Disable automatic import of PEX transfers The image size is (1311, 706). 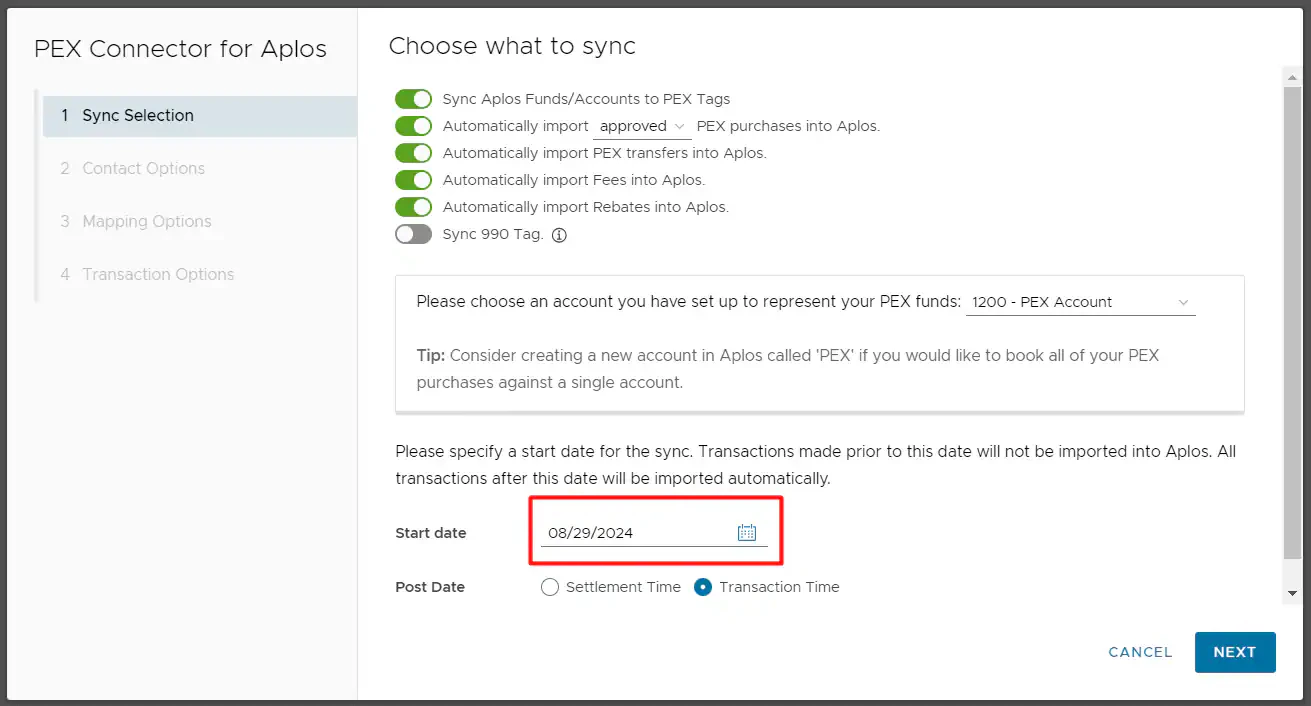(413, 153)
